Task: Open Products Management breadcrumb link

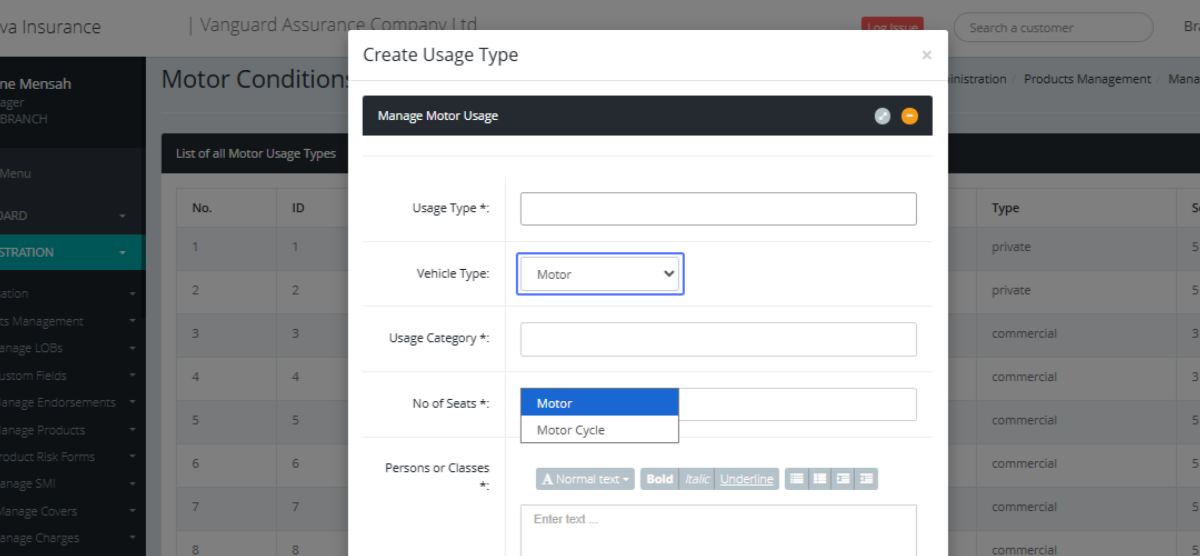Action: tap(1087, 79)
